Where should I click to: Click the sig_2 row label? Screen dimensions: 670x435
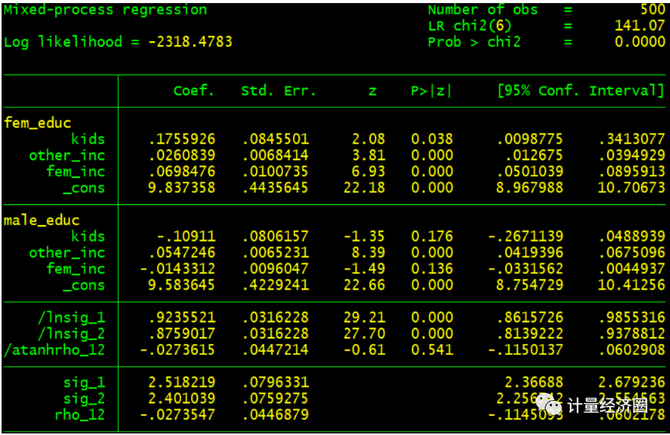tap(84, 399)
